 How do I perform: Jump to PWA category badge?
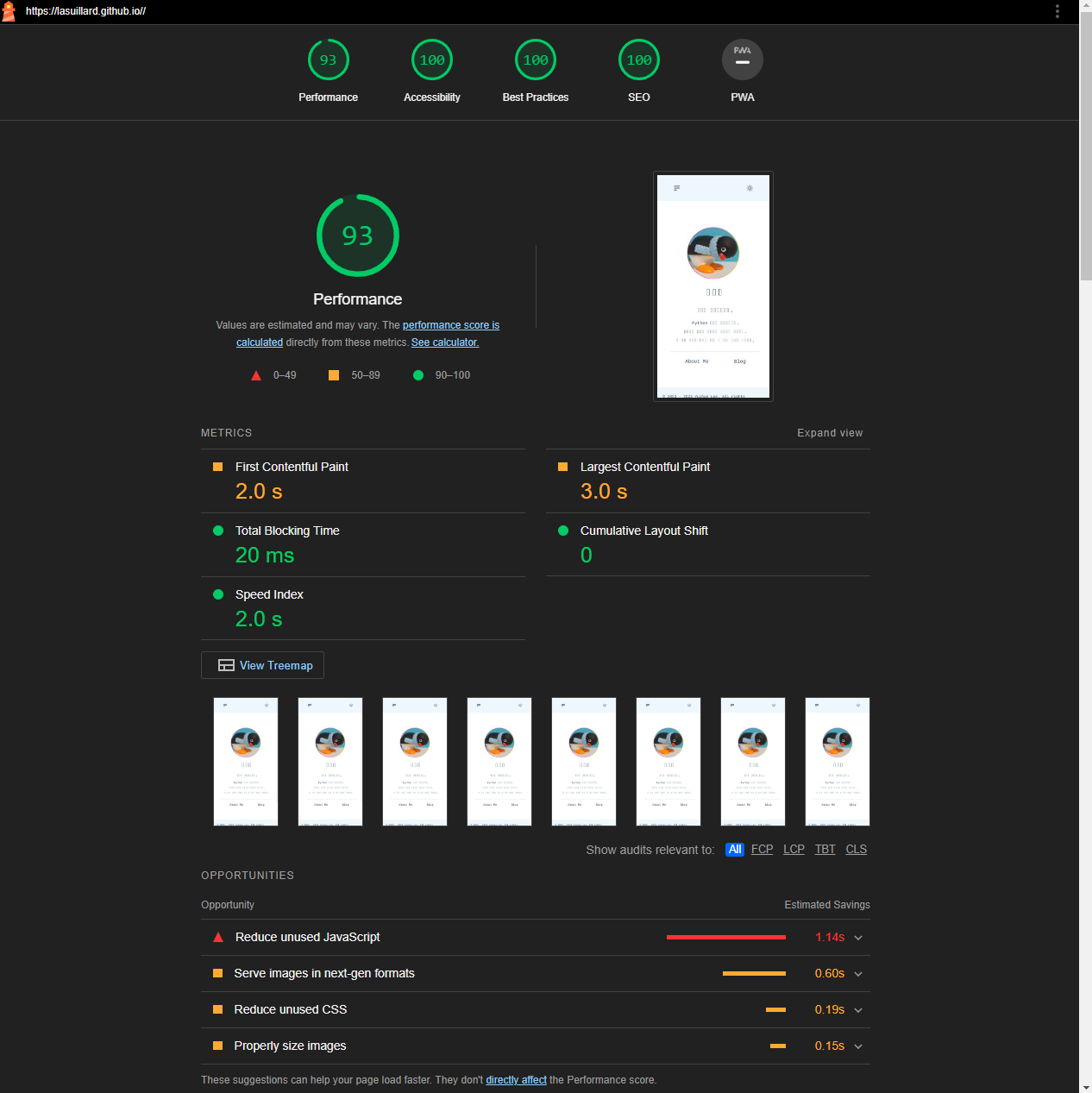(742, 60)
